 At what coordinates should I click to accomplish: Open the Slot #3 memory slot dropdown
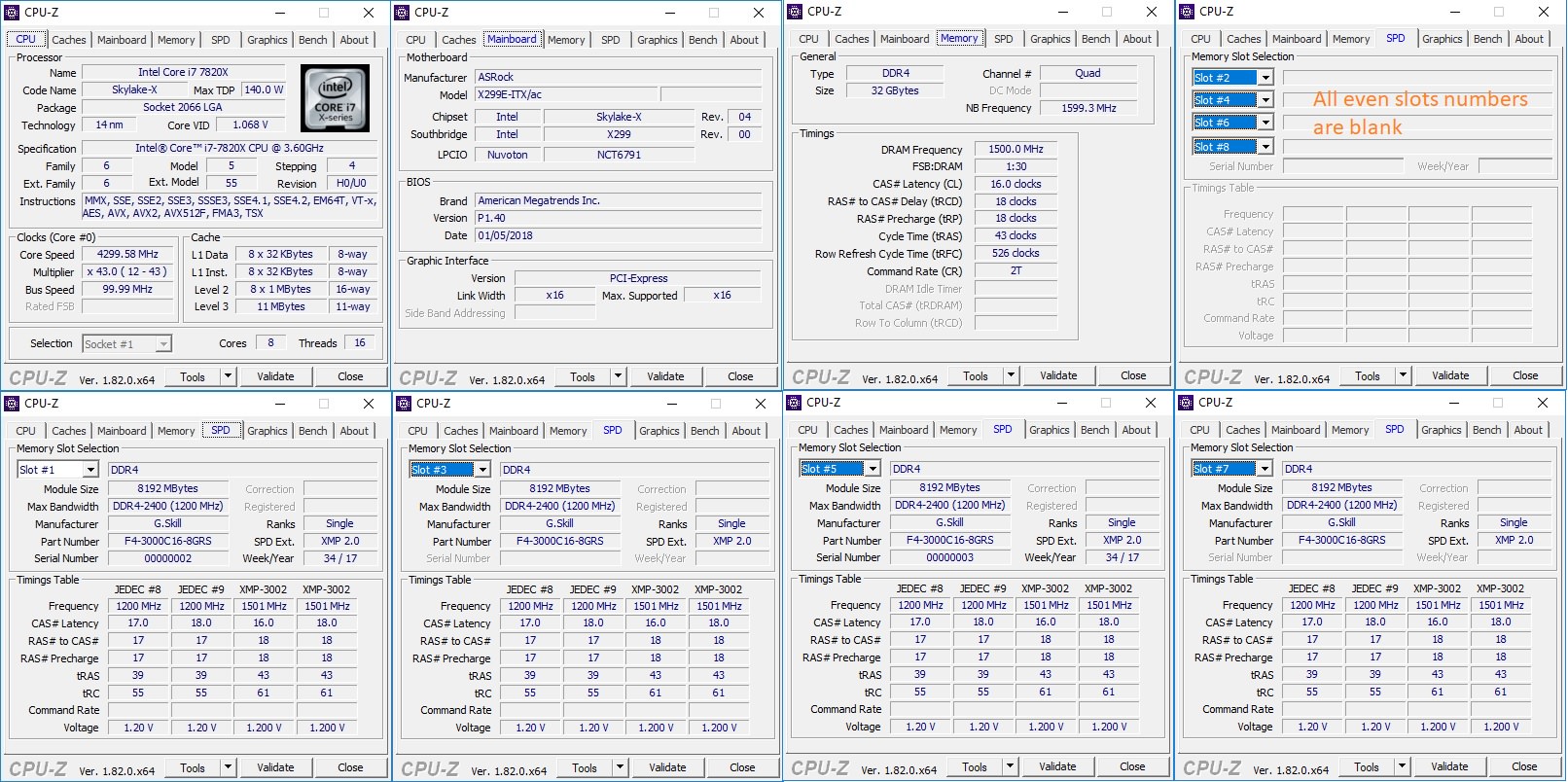point(482,470)
